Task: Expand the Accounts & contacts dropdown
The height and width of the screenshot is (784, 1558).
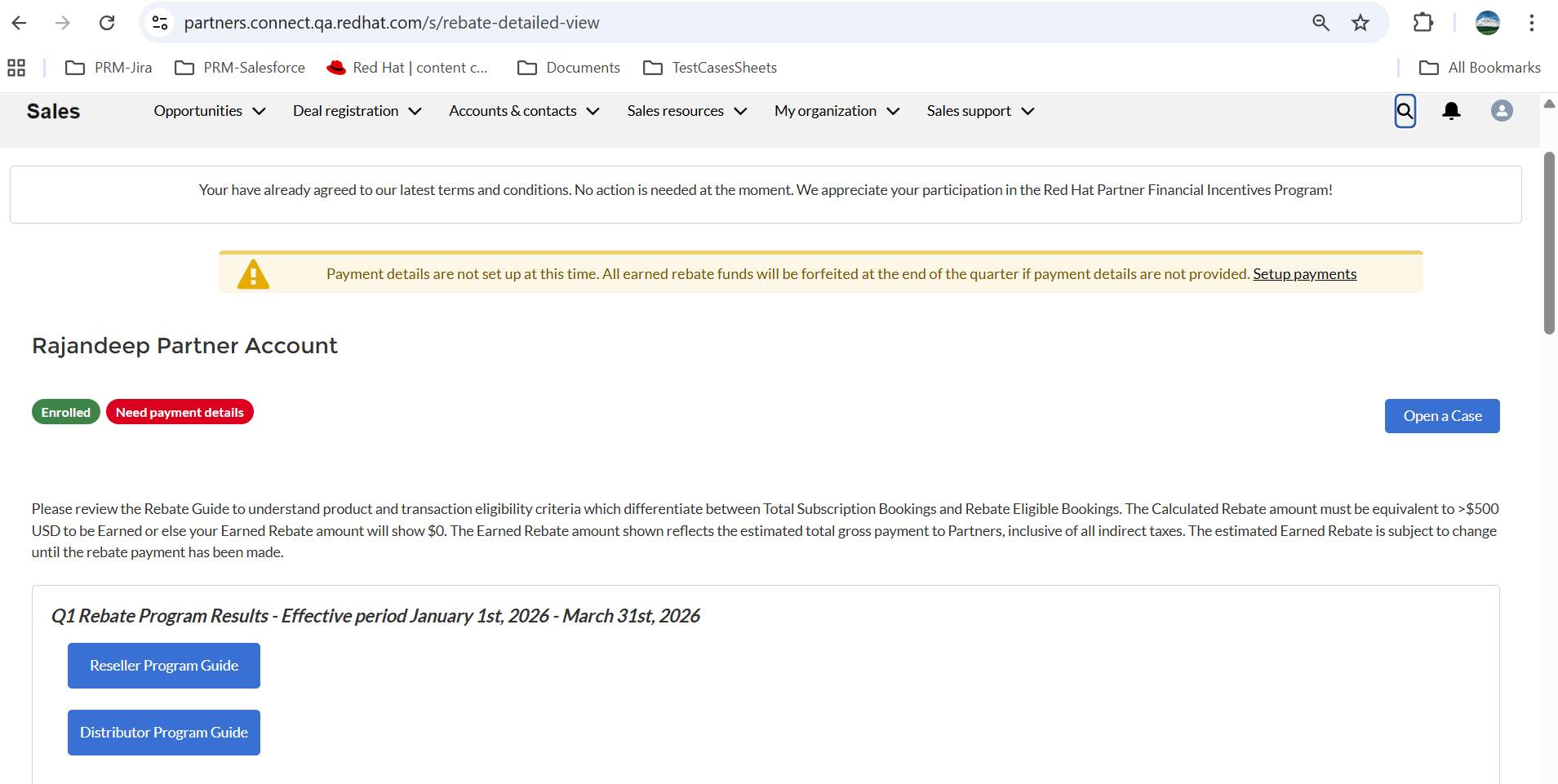Action: 524,111
